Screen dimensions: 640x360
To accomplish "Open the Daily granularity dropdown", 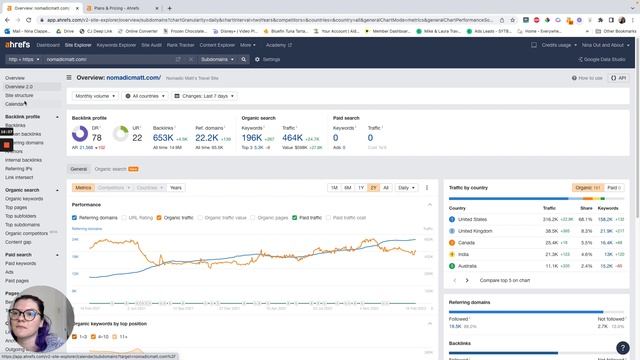I will pos(406,188).
